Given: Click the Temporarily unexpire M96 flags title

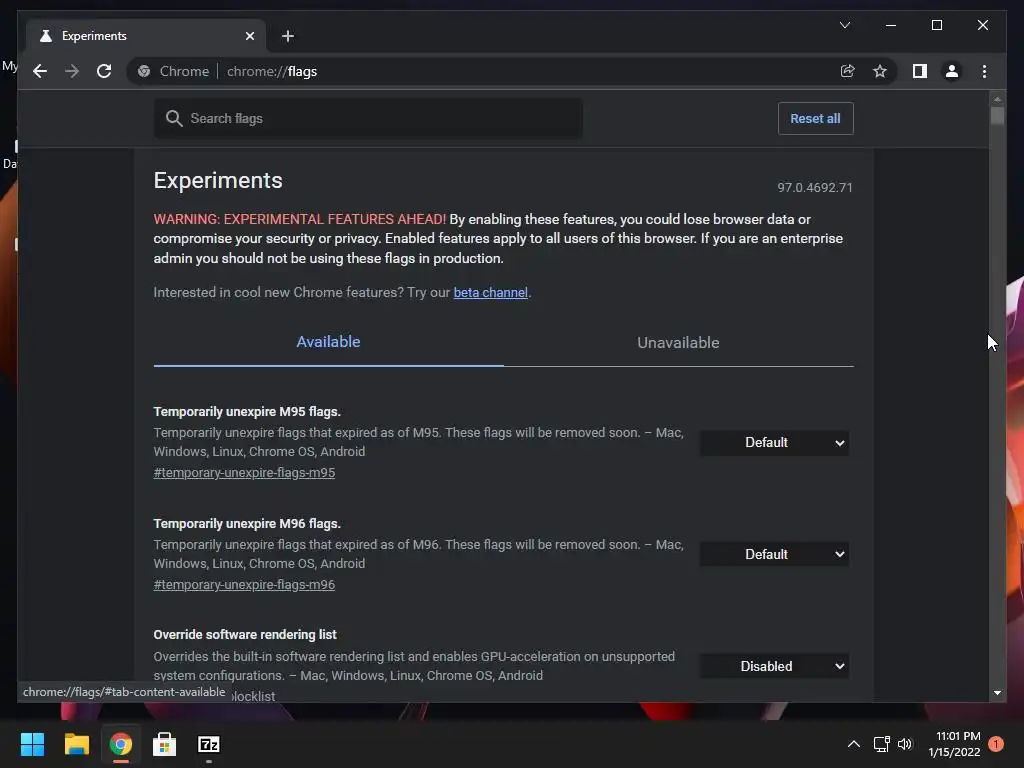Looking at the screenshot, I should 247,524.
